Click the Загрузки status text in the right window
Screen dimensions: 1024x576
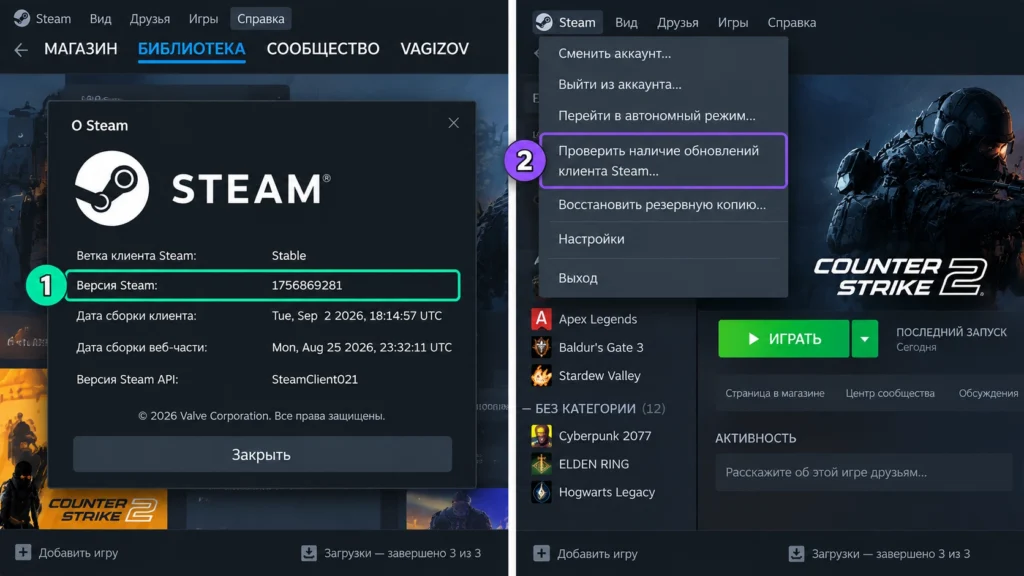(x=891, y=554)
